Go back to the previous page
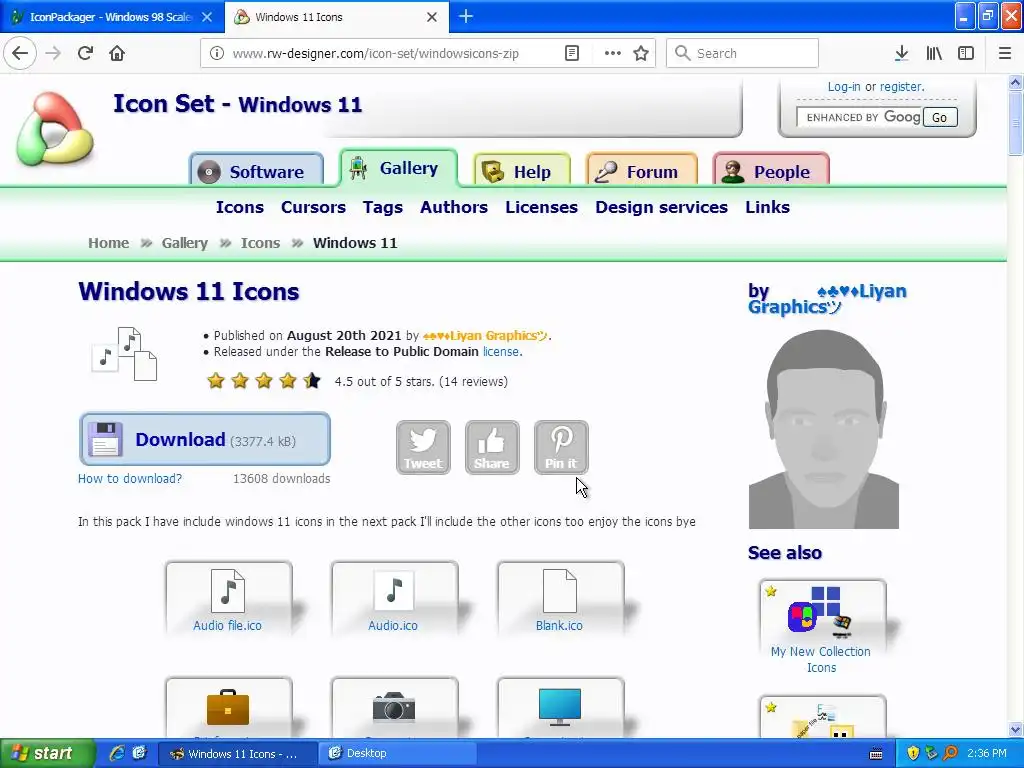1024x768 pixels. click(x=20, y=54)
